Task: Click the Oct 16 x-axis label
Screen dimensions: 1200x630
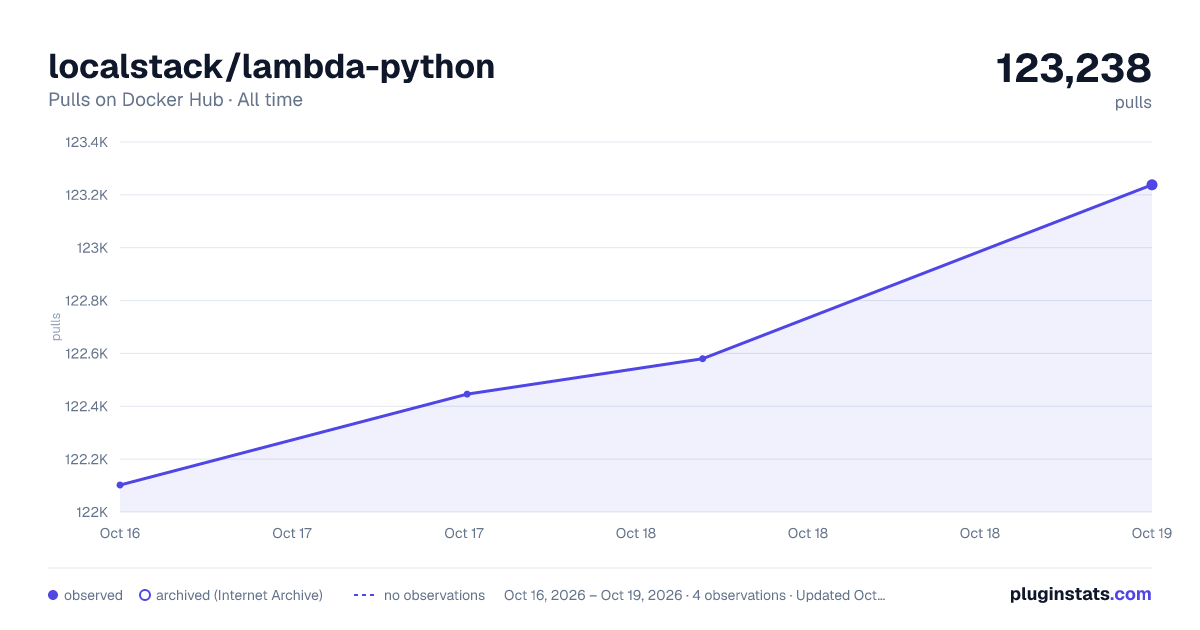Action: 120,533
